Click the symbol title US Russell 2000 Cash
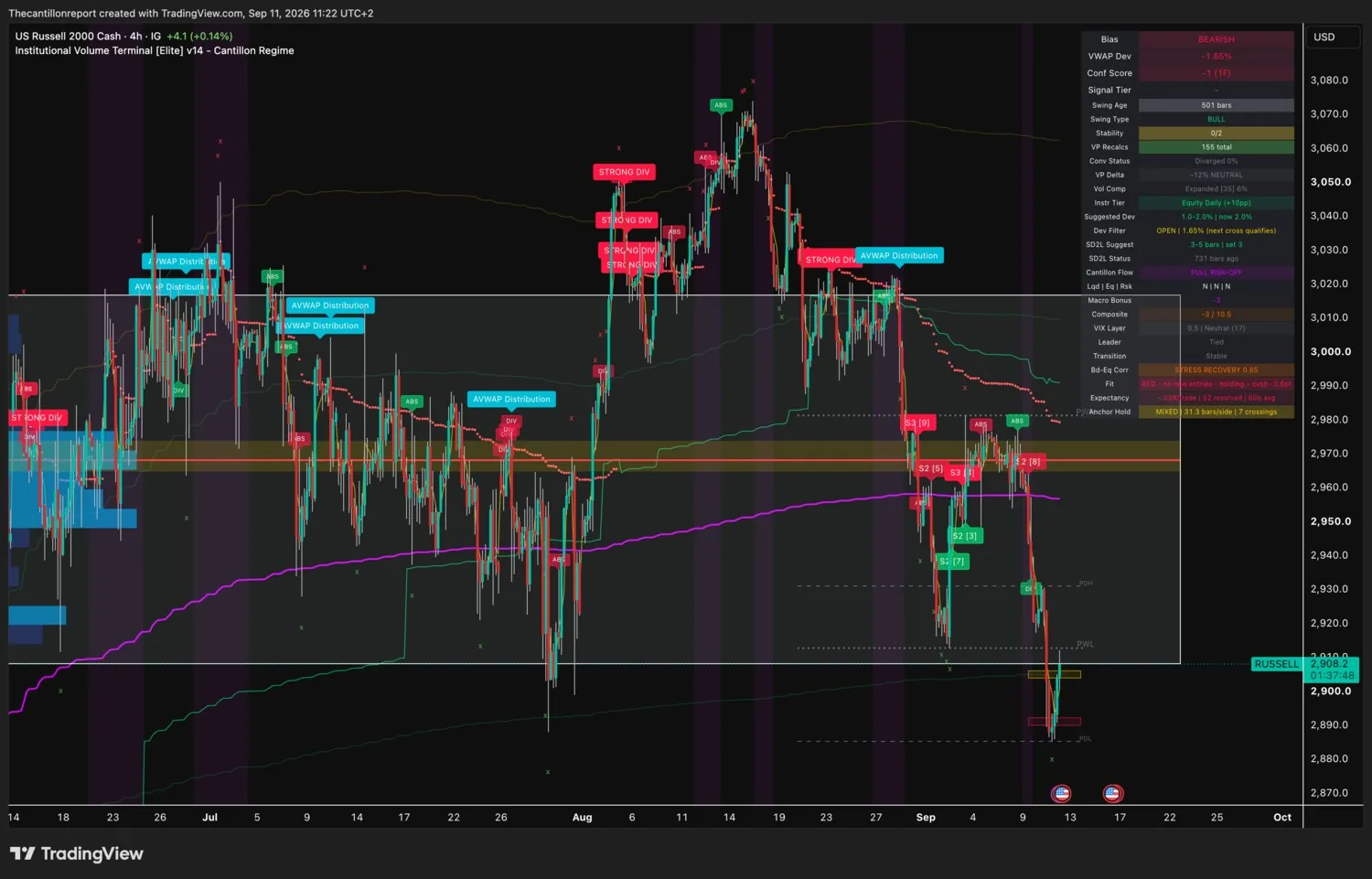Image resolution: width=1372 pixels, height=879 pixels. click(x=69, y=37)
